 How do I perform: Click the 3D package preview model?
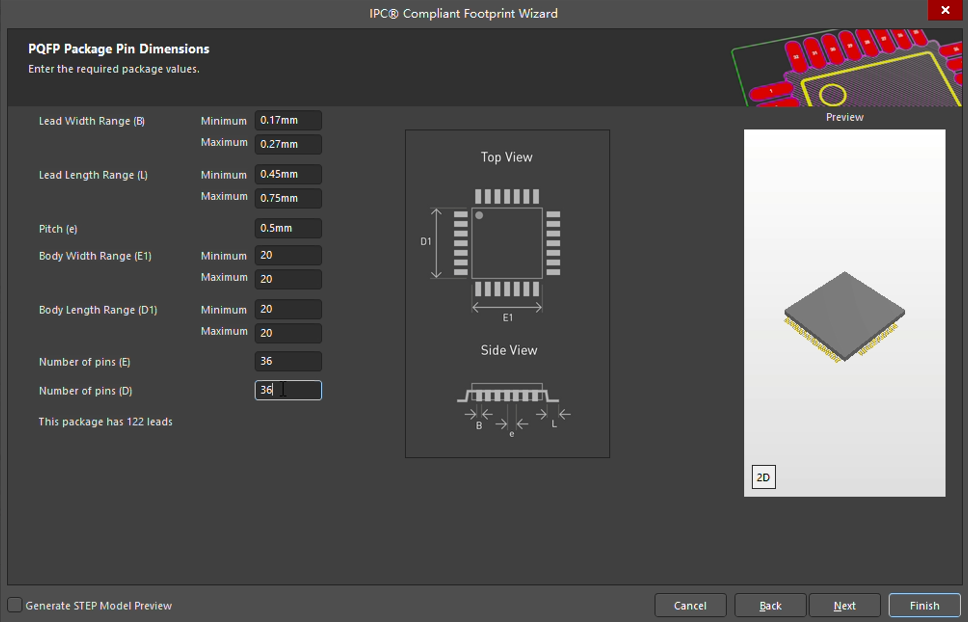pyautogui.click(x=845, y=316)
